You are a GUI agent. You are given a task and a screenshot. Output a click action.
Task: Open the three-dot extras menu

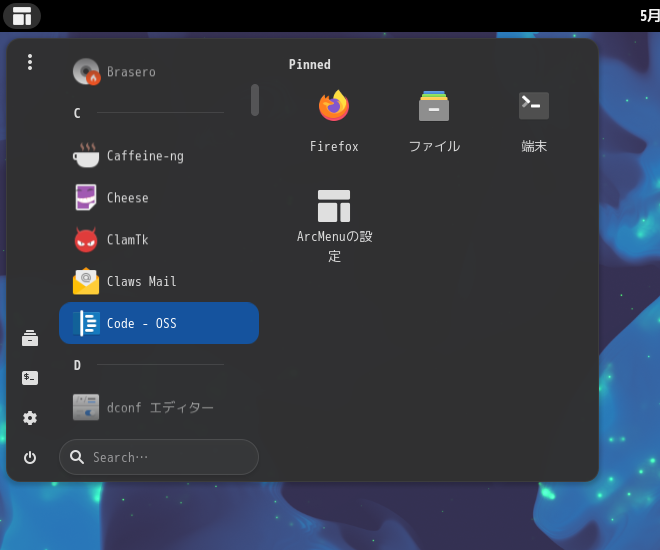[x=30, y=62]
